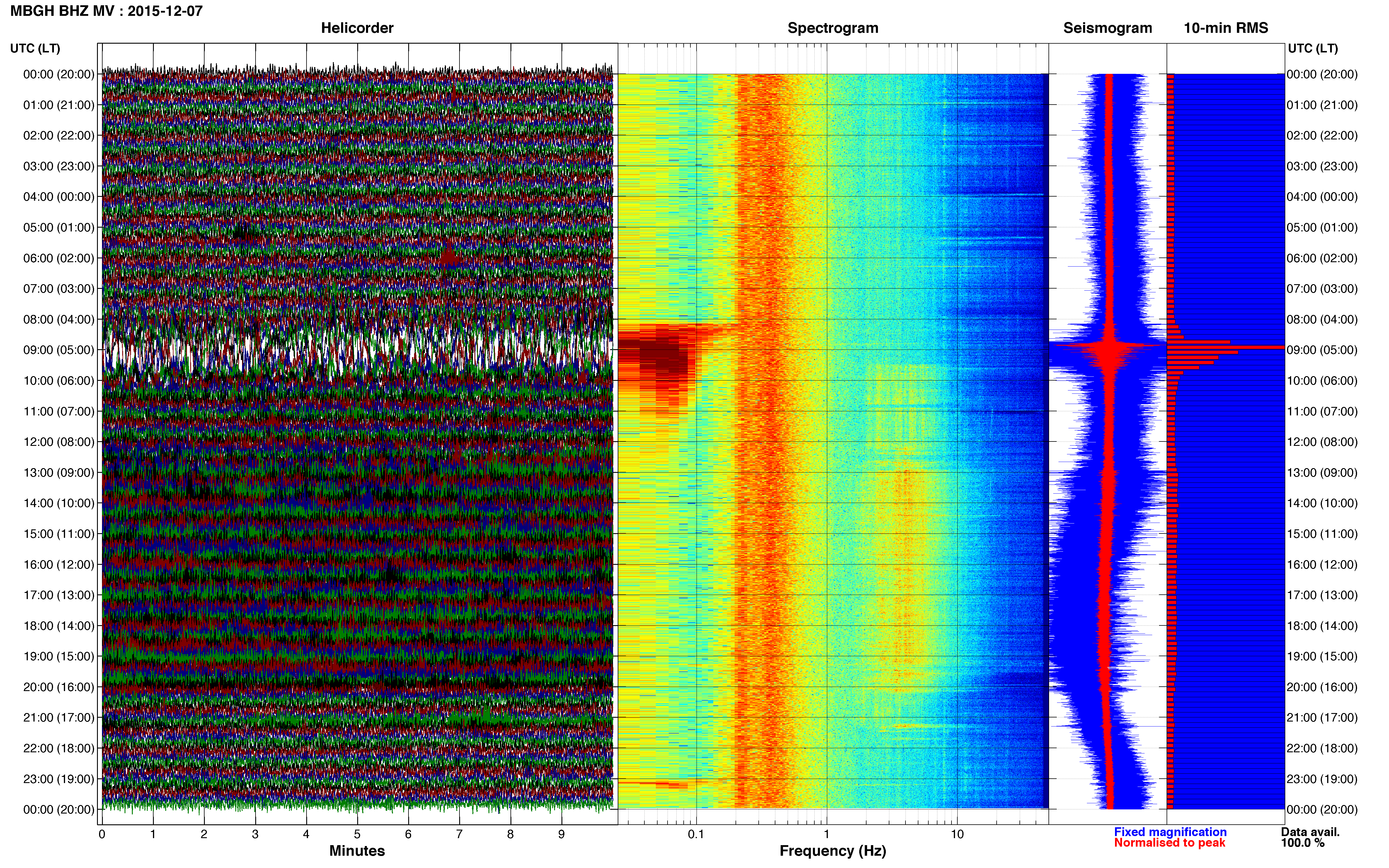Click the Minutes axis label
Screen dimensions: 1389x868
(x=357, y=851)
